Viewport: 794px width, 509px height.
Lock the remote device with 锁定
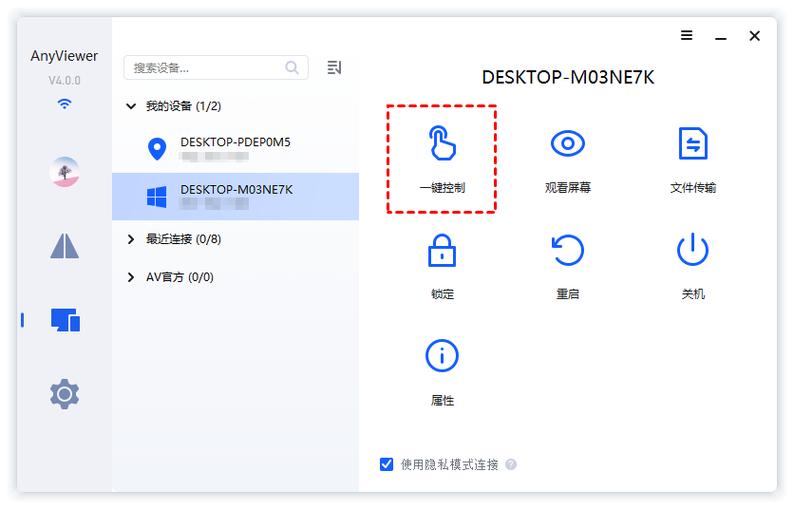click(442, 250)
